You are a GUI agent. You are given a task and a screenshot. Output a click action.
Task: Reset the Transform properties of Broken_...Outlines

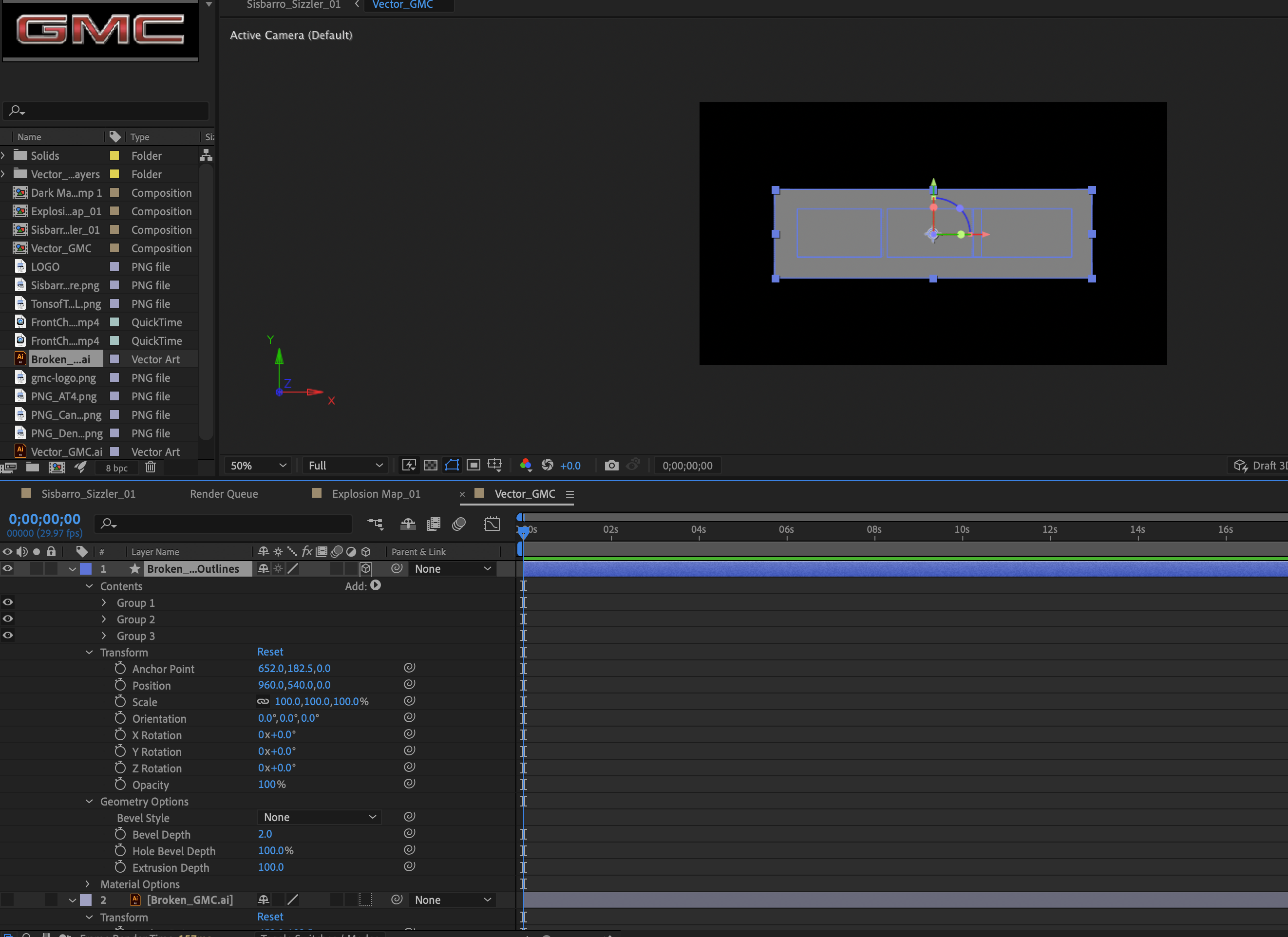tap(270, 651)
